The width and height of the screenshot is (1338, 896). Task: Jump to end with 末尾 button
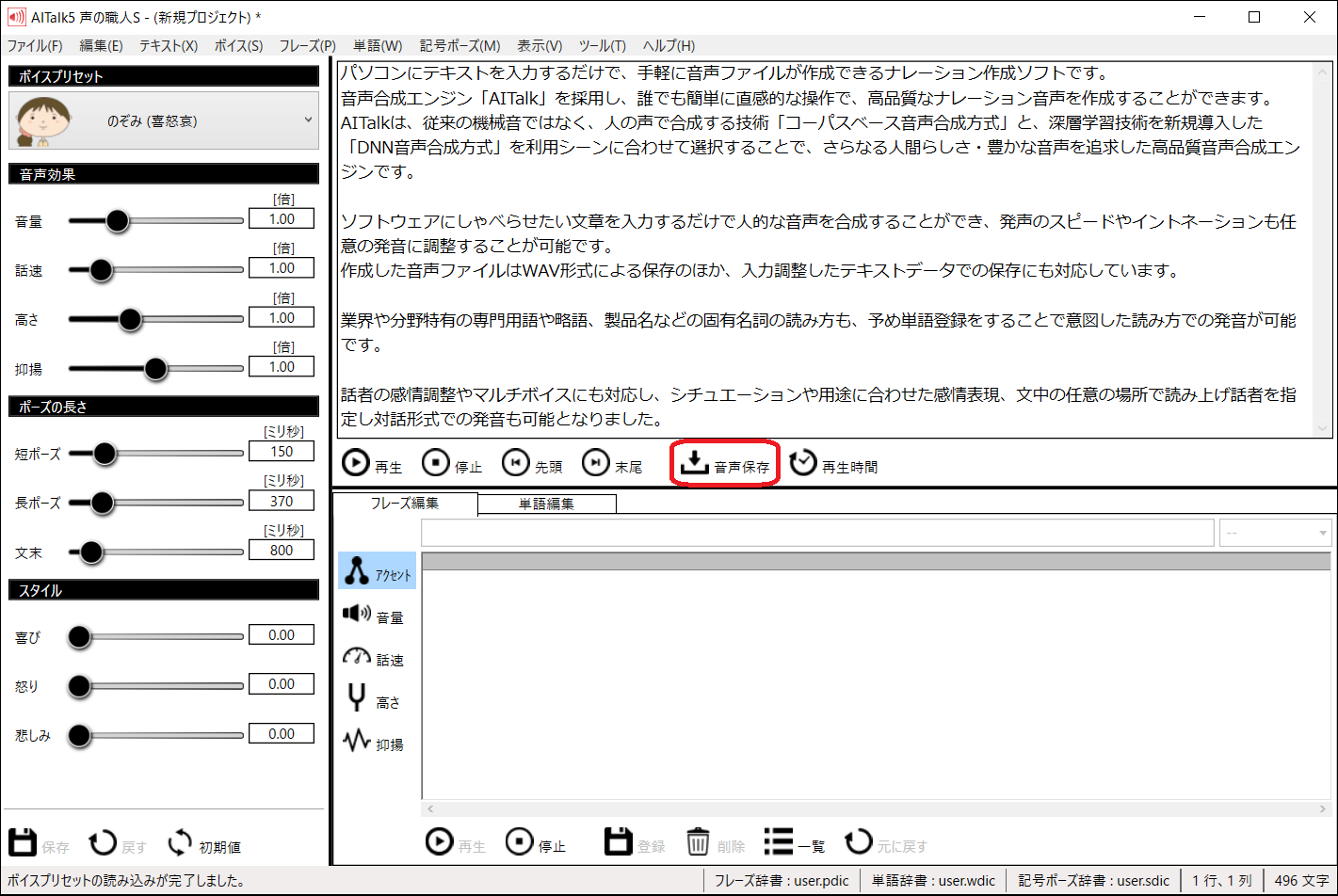point(612,464)
